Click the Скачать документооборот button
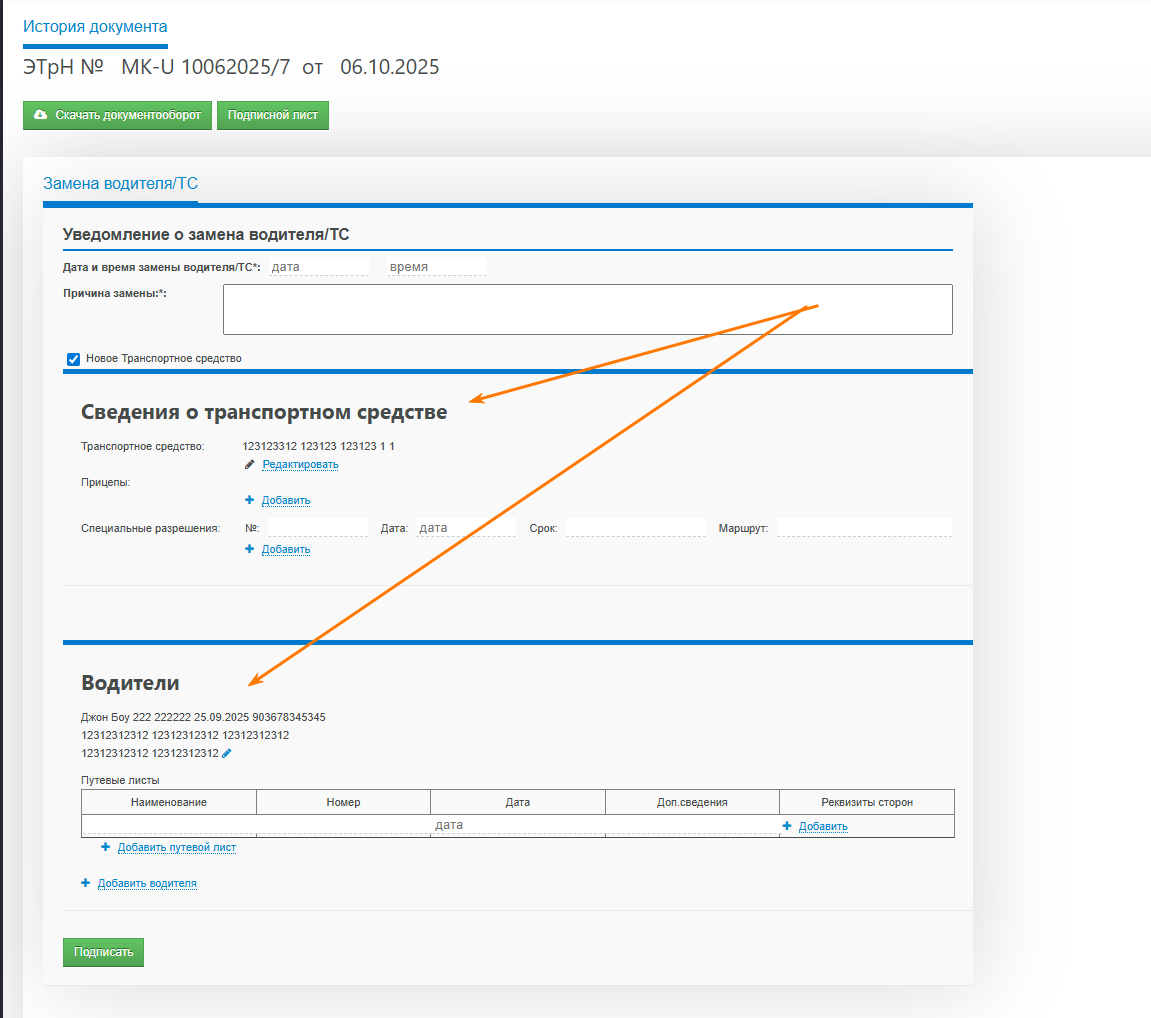This screenshot has height=1018, width=1151. (117, 115)
